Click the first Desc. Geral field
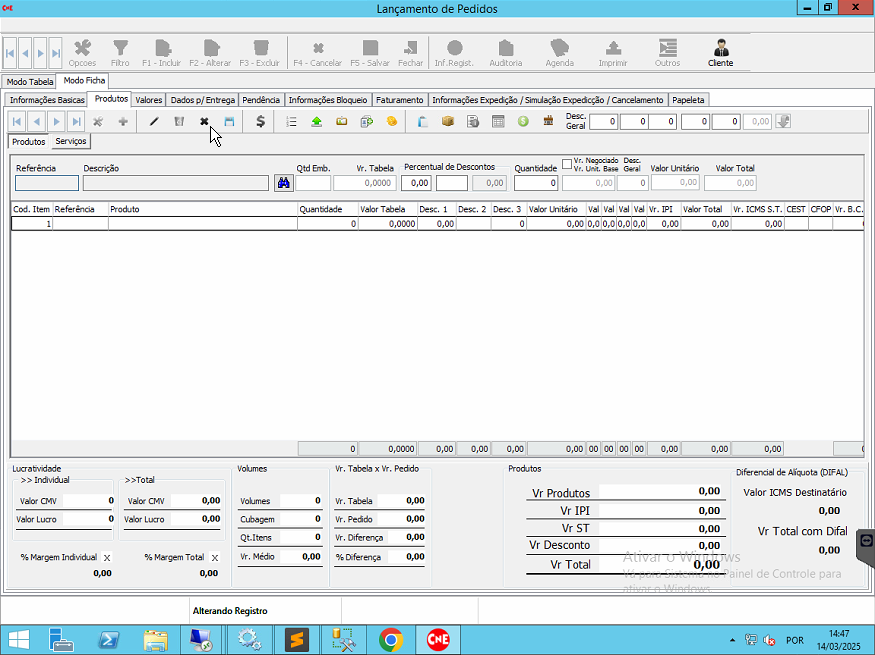The image size is (875, 655). (x=603, y=122)
